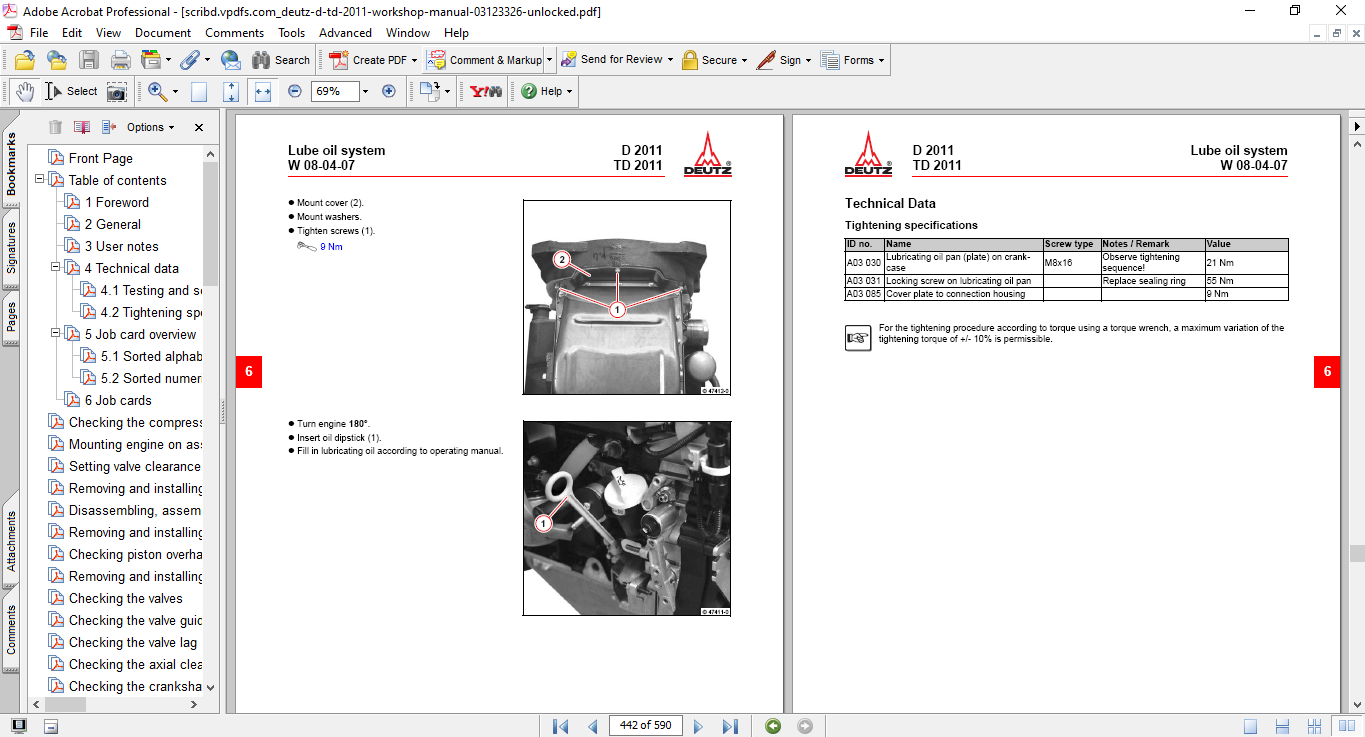Toggle Single Page view layout
Screen dimensions: 1365x737
(1251, 726)
